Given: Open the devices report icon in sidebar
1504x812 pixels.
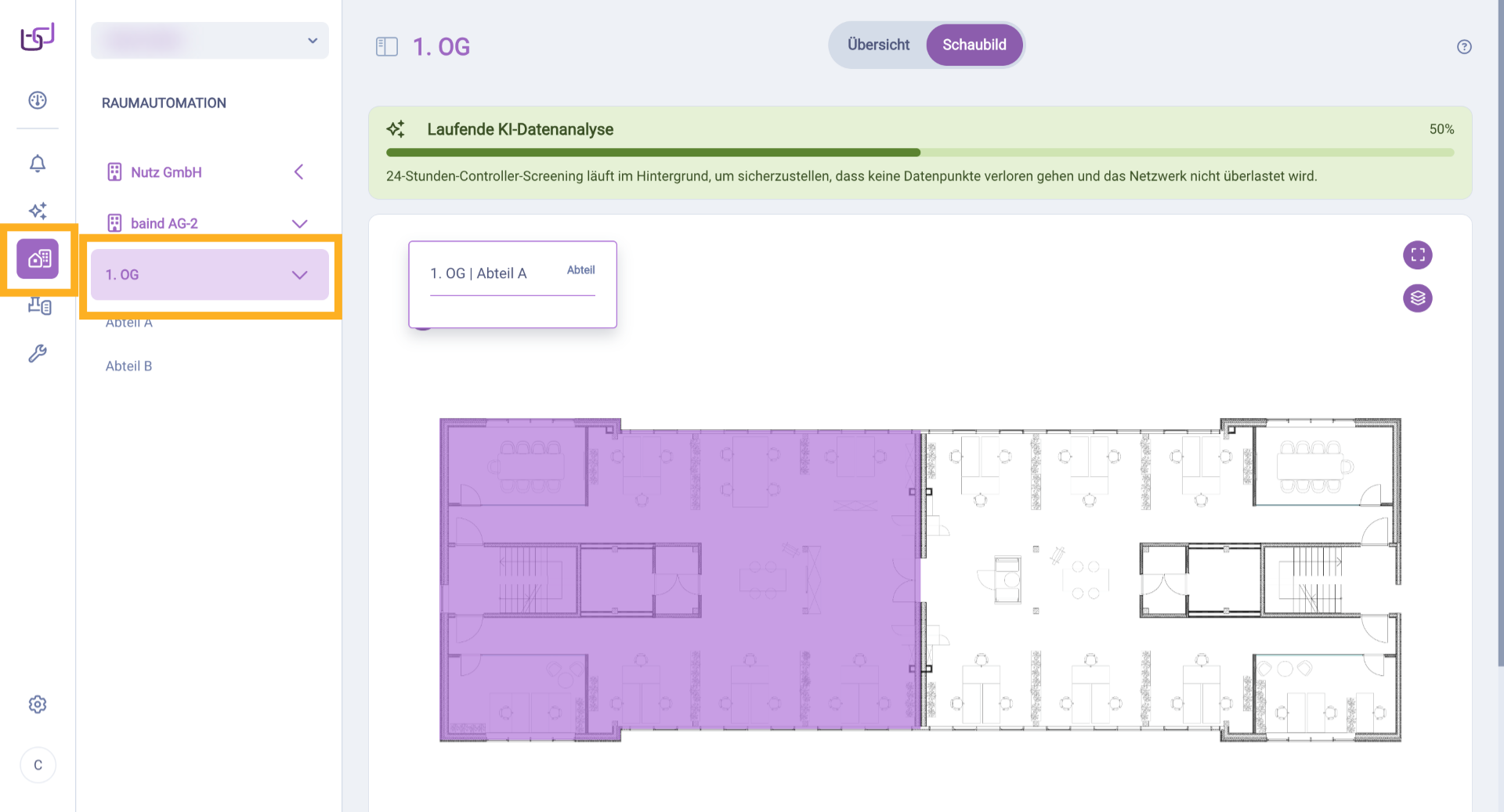Looking at the screenshot, I should [x=39, y=306].
